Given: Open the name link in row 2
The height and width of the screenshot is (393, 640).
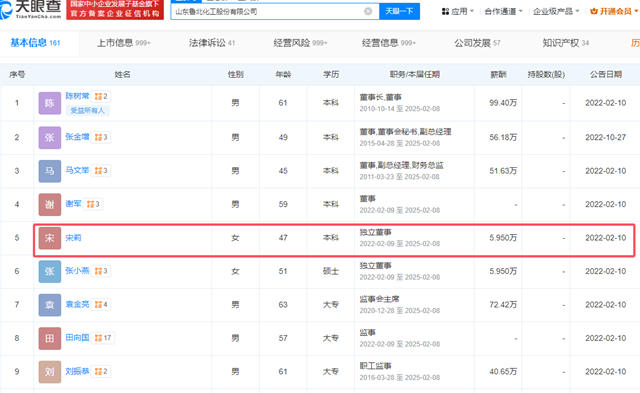Looking at the screenshot, I should (x=77, y=137).
